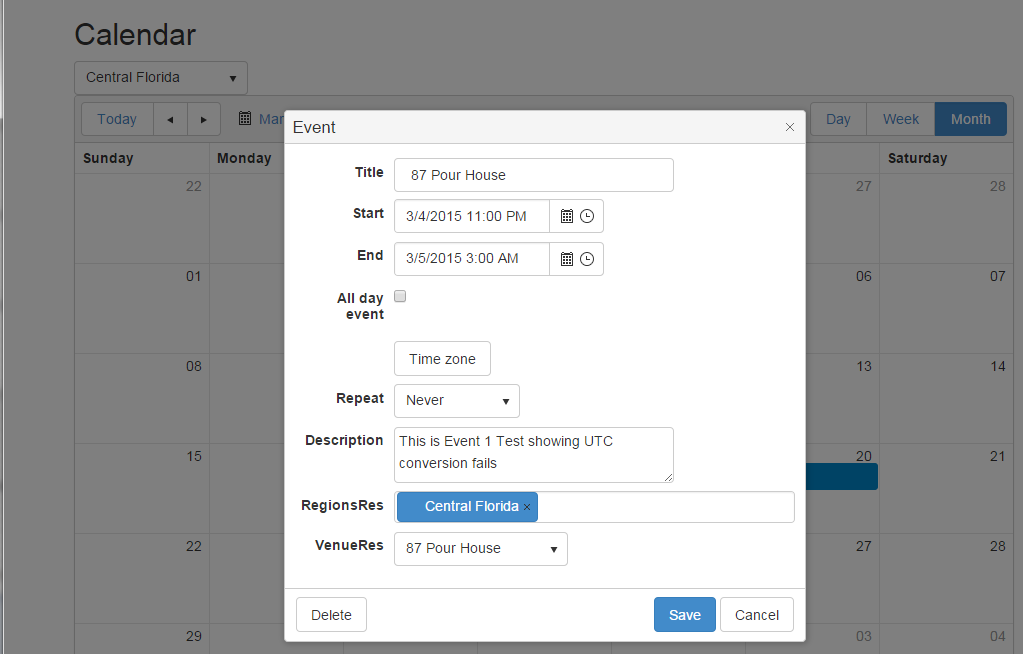Save the event

[x=684, y=615]
